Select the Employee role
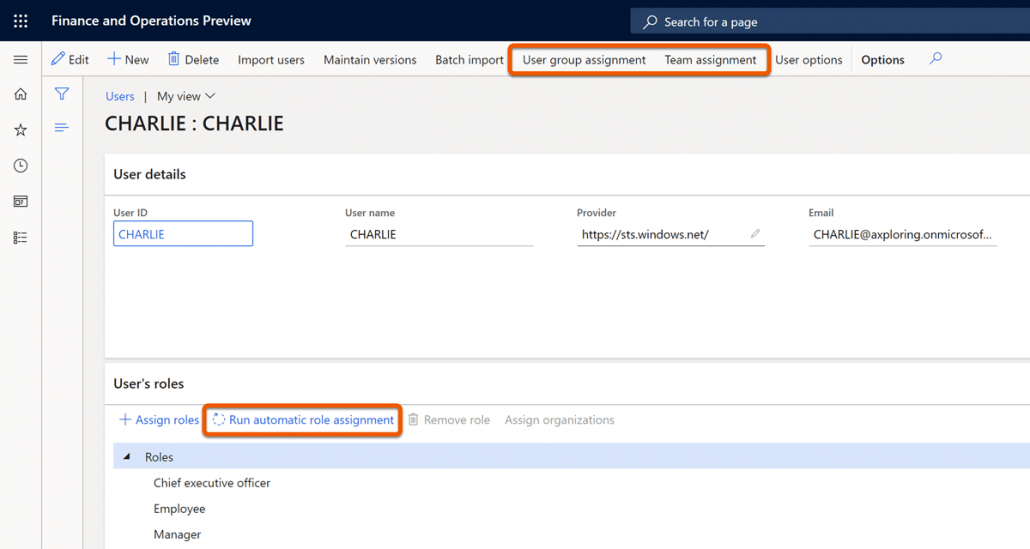Image resolution: width=1030 pixels, height=549 pixels. 179,509
